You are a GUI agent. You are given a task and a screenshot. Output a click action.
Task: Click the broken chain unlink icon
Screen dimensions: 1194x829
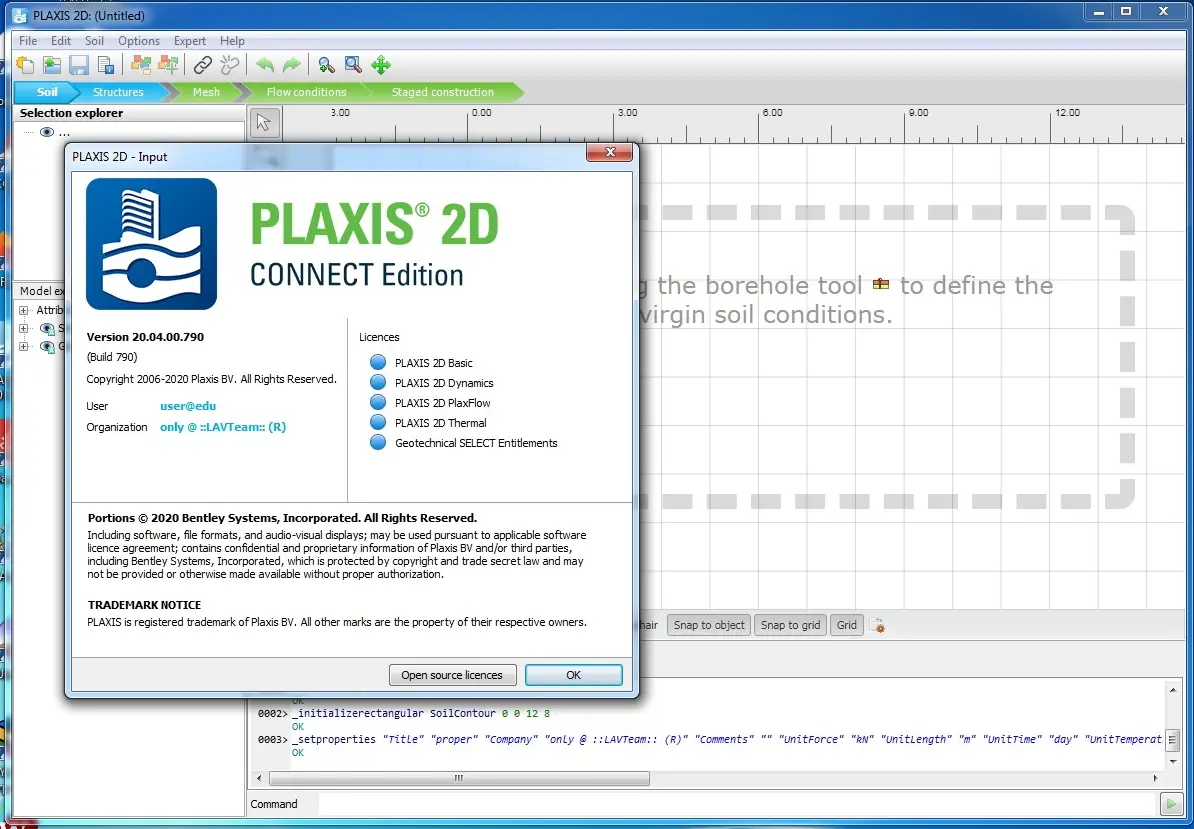pyautogui.click(x=229, y=65)
